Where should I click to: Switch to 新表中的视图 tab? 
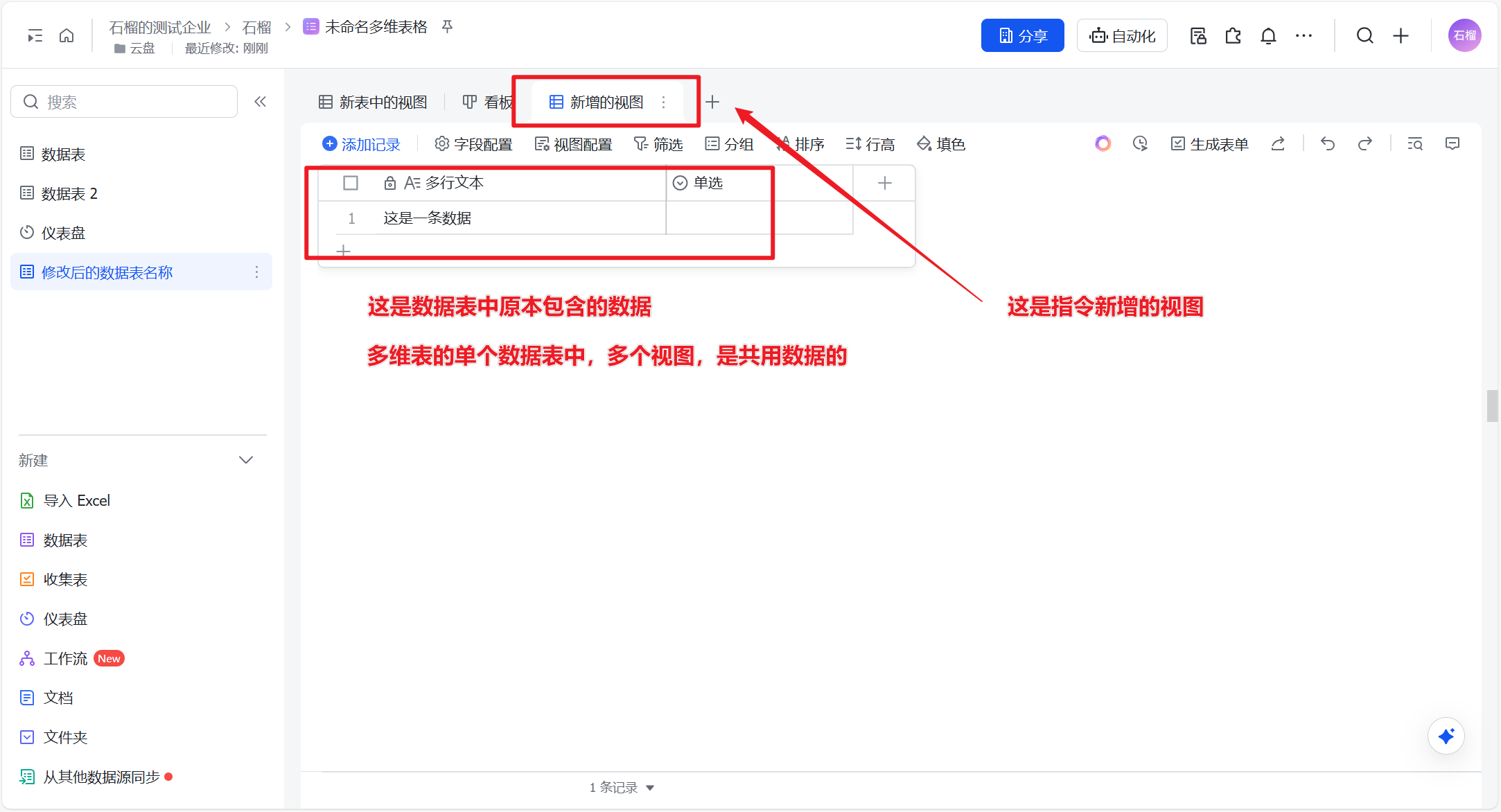pyautogui.click(x=374, y=103)
